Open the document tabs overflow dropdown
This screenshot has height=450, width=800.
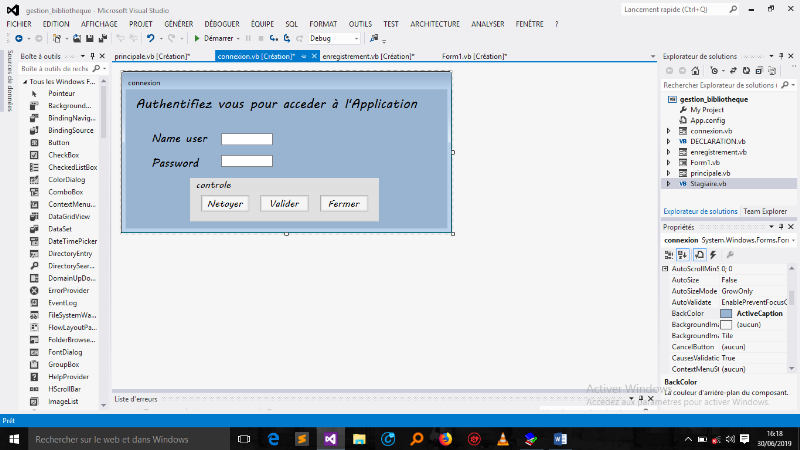(653, 56)
